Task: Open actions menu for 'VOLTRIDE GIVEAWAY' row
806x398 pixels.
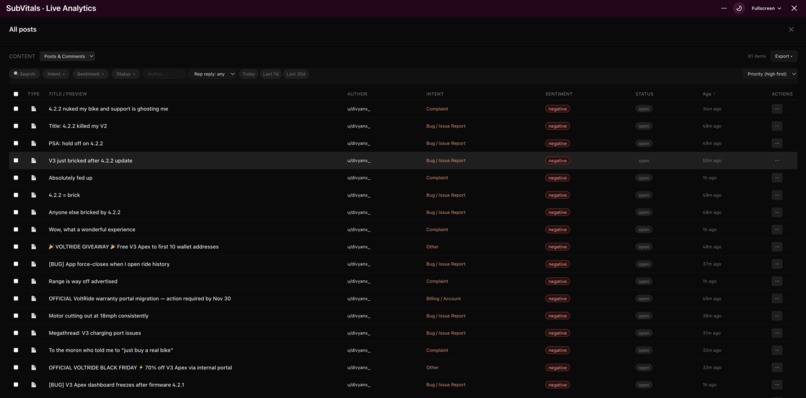Action: (777, 247)
